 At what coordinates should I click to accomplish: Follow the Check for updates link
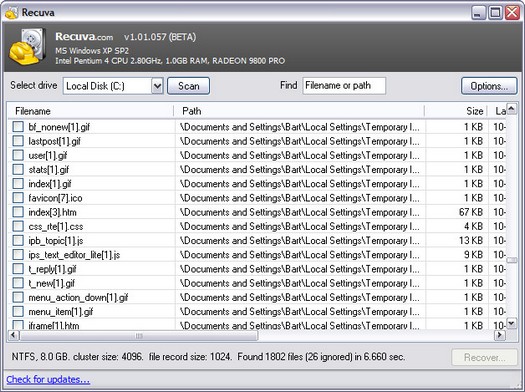coord(48,380)
